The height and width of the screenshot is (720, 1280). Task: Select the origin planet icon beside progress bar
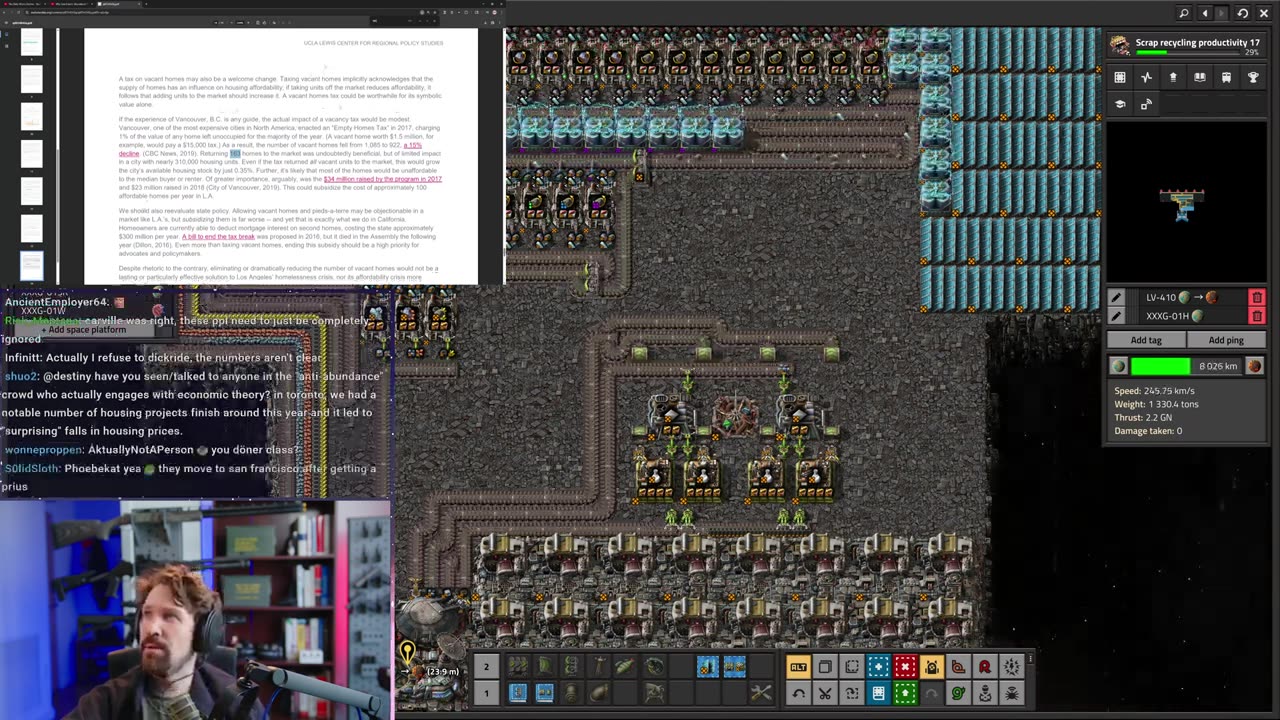(1119, 366)
